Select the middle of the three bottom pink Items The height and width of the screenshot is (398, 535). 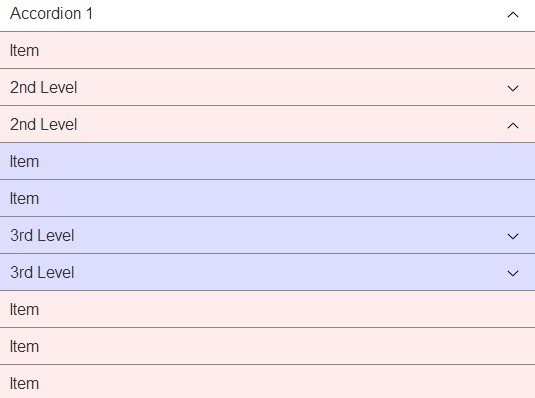pyautogui.click(x=268, y=346)
